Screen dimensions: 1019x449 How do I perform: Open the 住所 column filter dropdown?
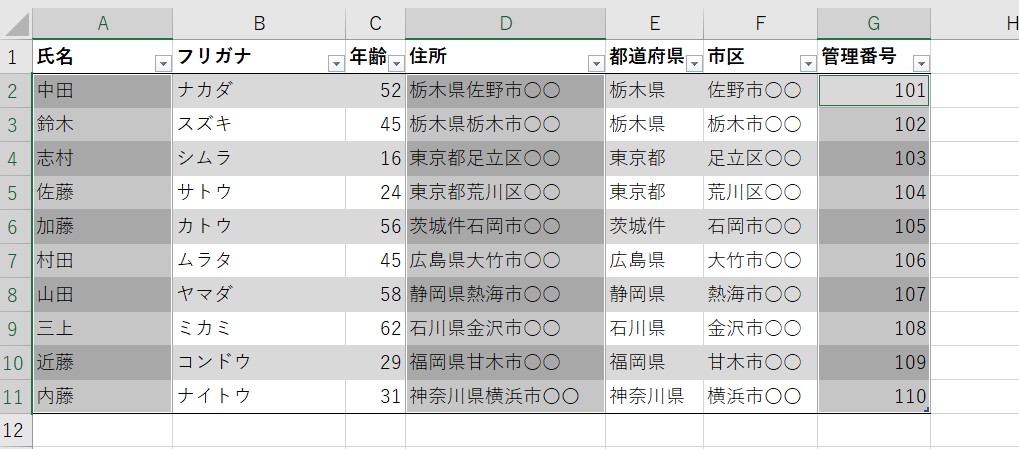596,64
